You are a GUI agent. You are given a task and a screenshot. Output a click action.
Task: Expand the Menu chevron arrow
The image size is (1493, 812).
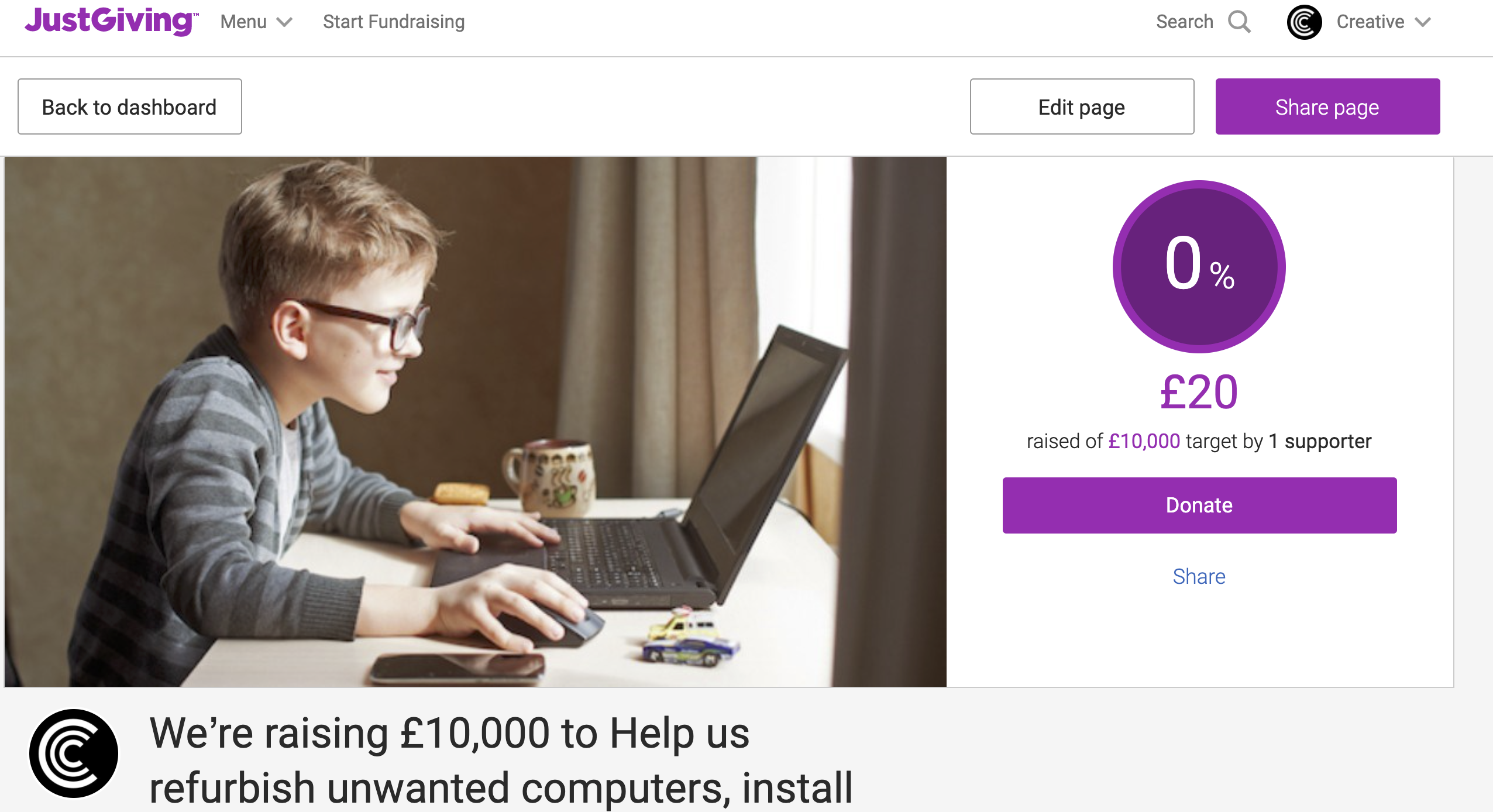(x=284, y=22)
